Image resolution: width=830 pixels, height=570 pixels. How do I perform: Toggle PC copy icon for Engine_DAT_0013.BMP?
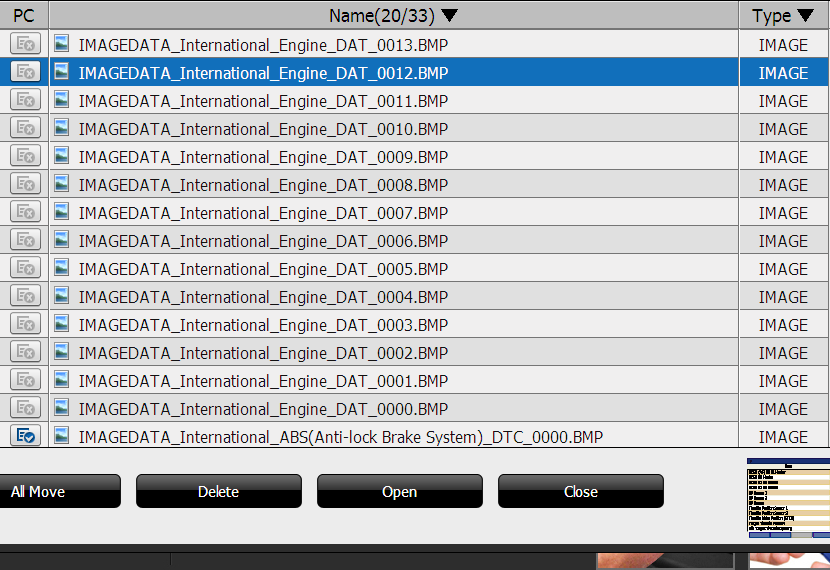tap(25, 44)
